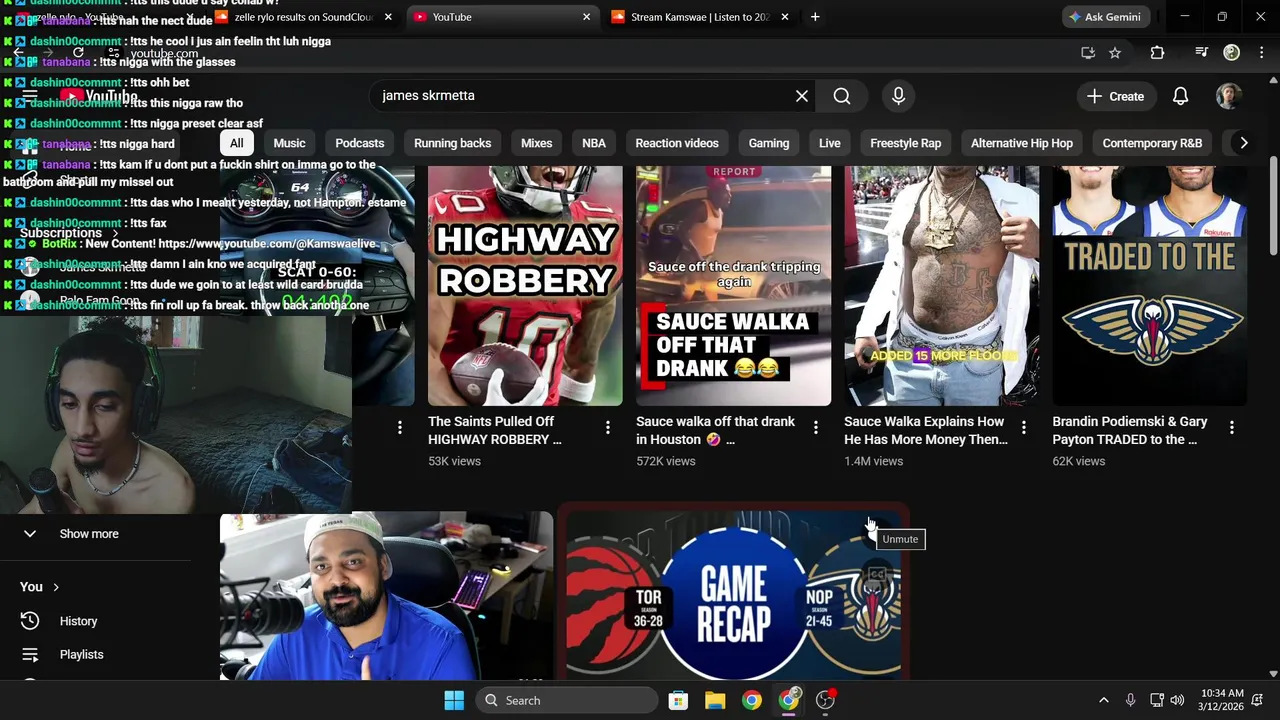Clear the james skrmetta search text
This screenshot has height=720, width=1280.
(802, 96)
